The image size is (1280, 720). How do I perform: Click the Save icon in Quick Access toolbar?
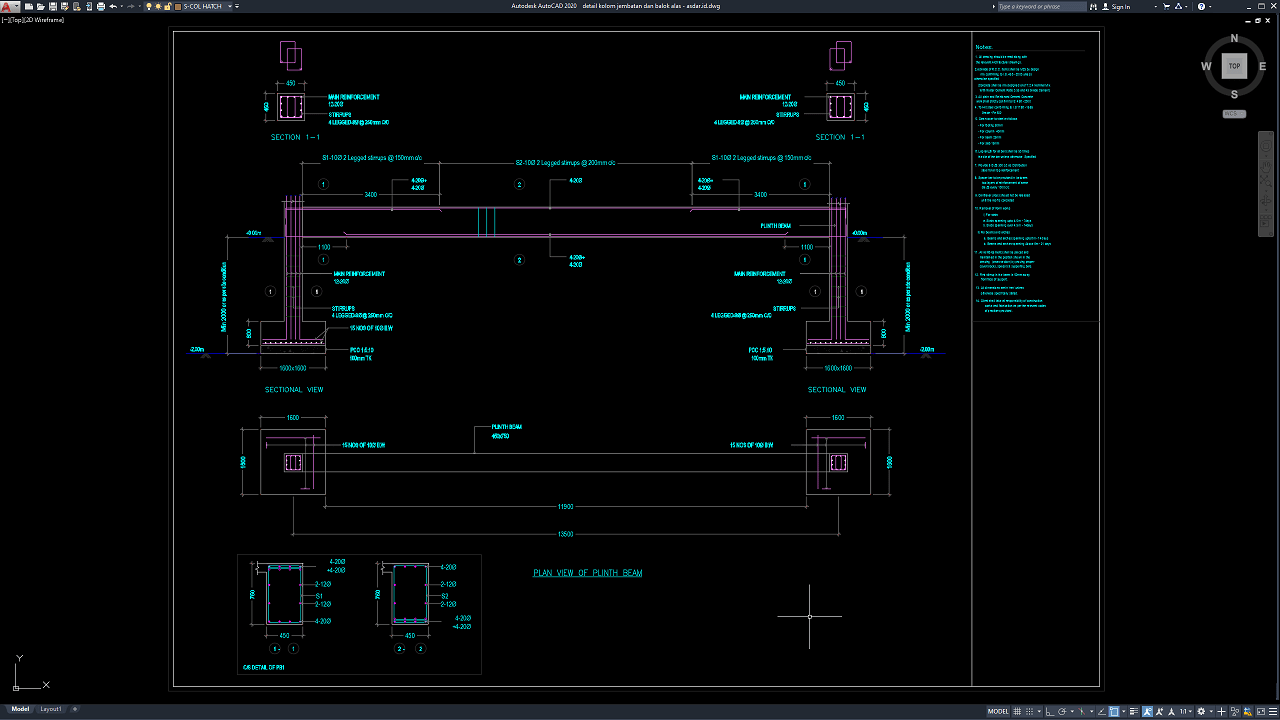click(52, 6)
